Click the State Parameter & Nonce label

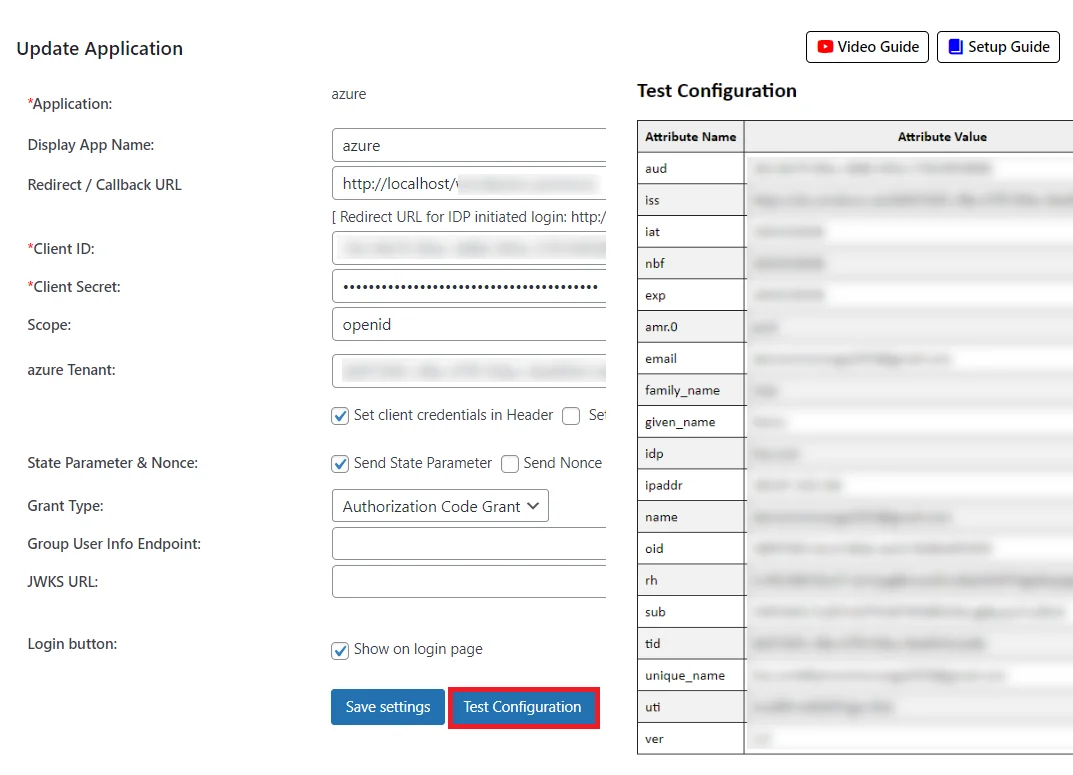(112, 463)
